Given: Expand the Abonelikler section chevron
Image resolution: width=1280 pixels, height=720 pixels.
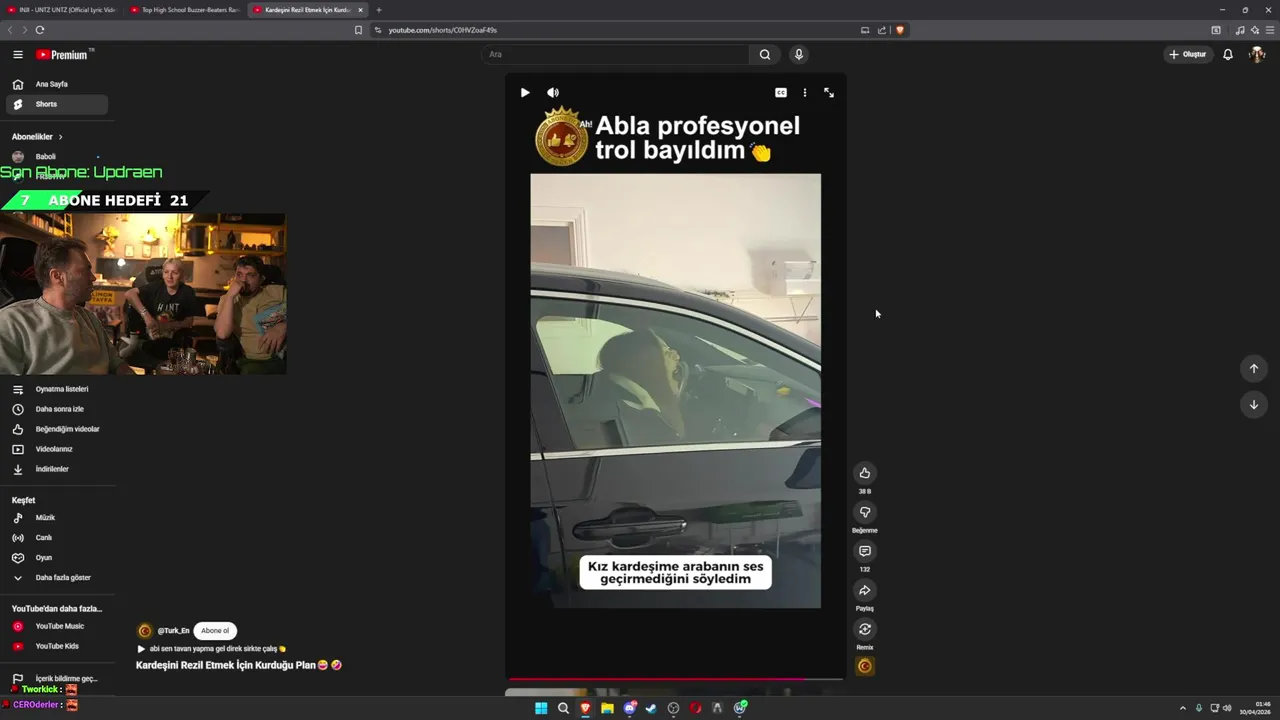Looking at the screenshot, I should [x=60, y=137].
